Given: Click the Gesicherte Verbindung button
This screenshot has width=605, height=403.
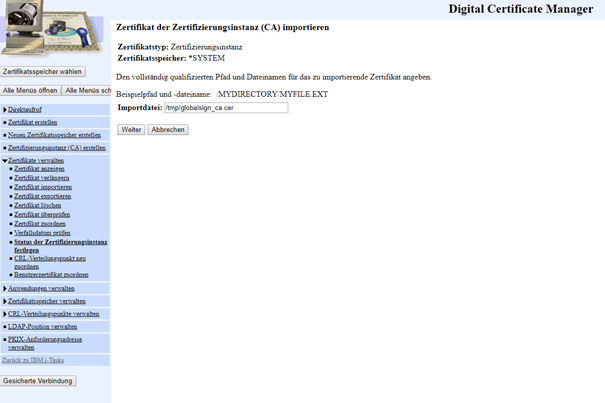Looking at the screenshot, I should [x=38, y=381].
